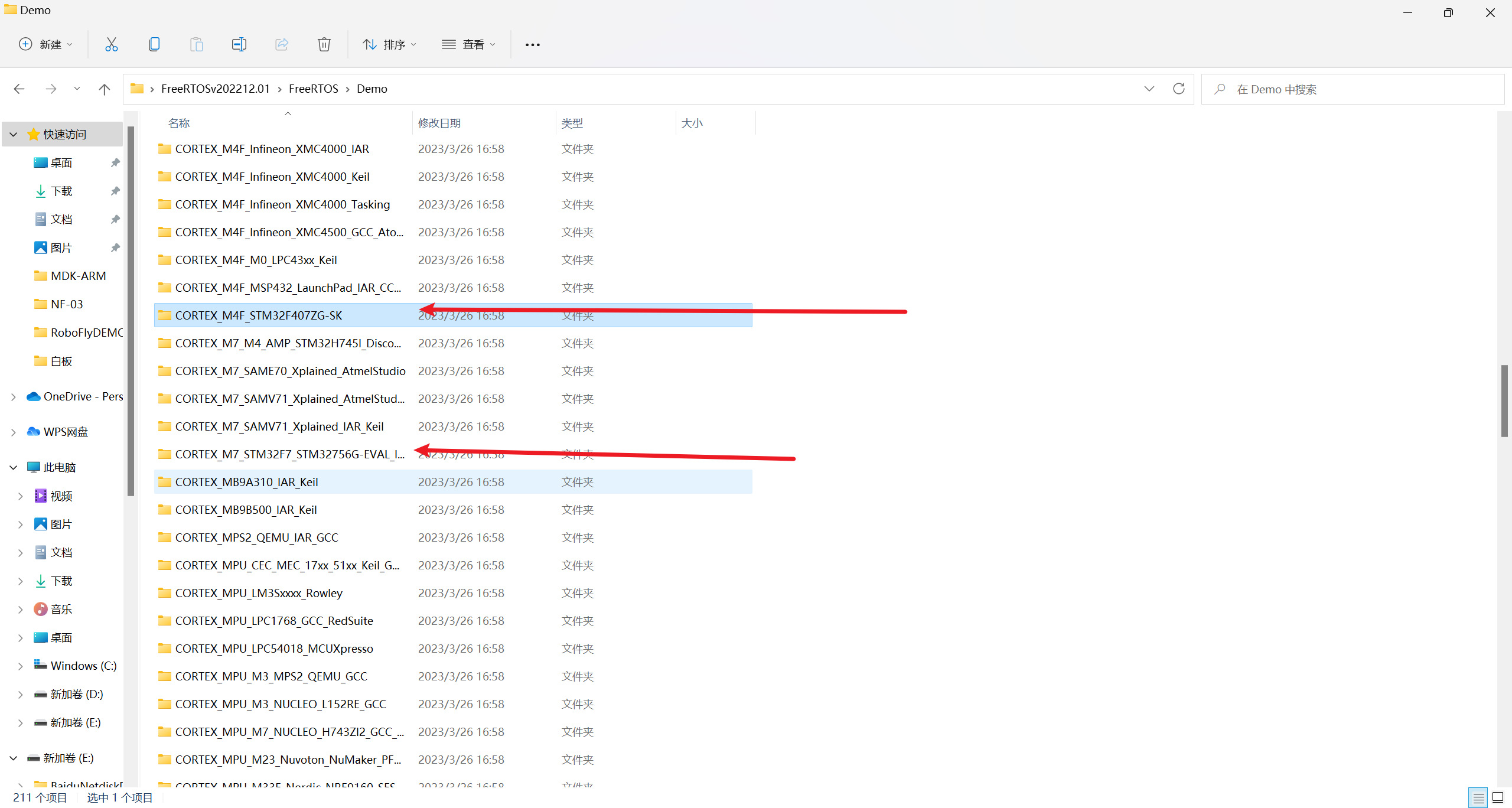Image resolution: width=1512 pixels, height=808 pixels.
Task: Click the main file list vertical scrollbar
Action: (x=1504, y=401)
